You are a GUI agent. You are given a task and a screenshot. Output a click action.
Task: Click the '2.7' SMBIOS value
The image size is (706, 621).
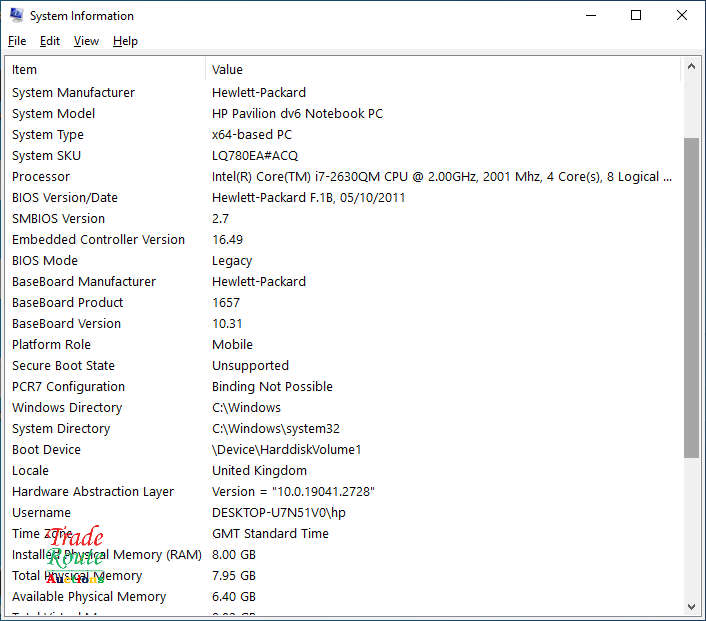coord(221,219)
